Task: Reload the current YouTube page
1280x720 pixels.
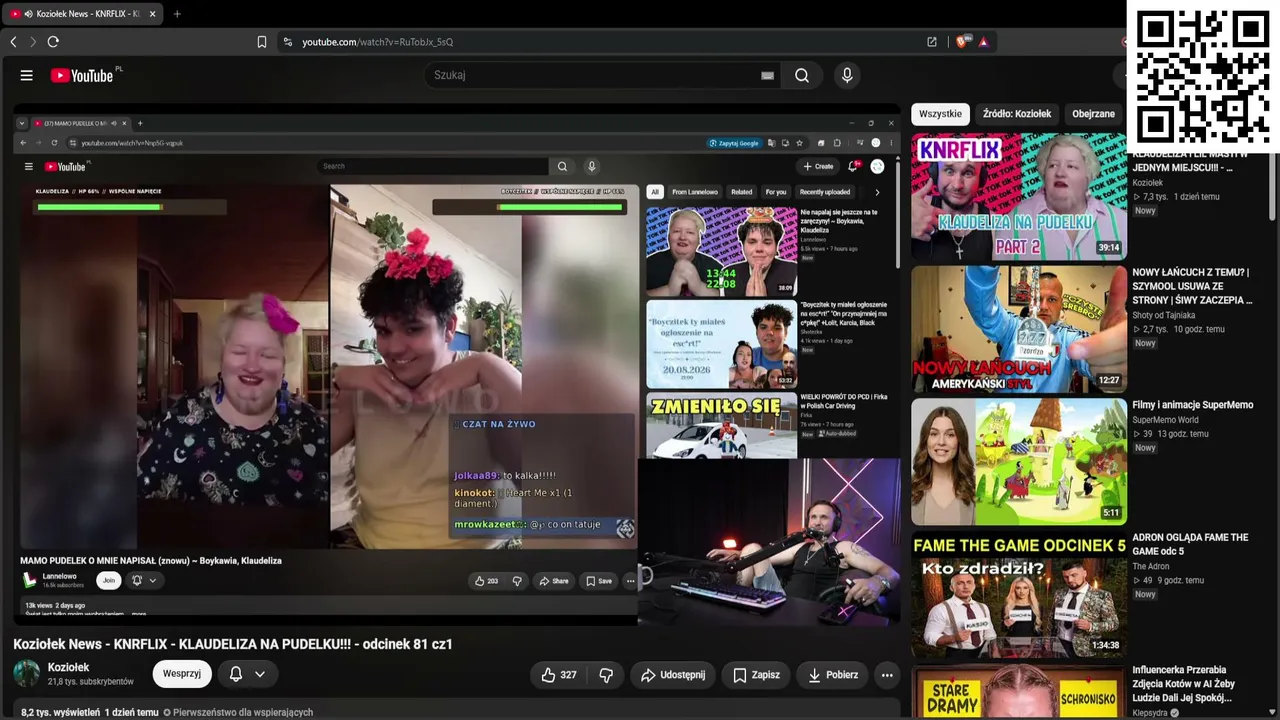Action: tap(53, 42)
